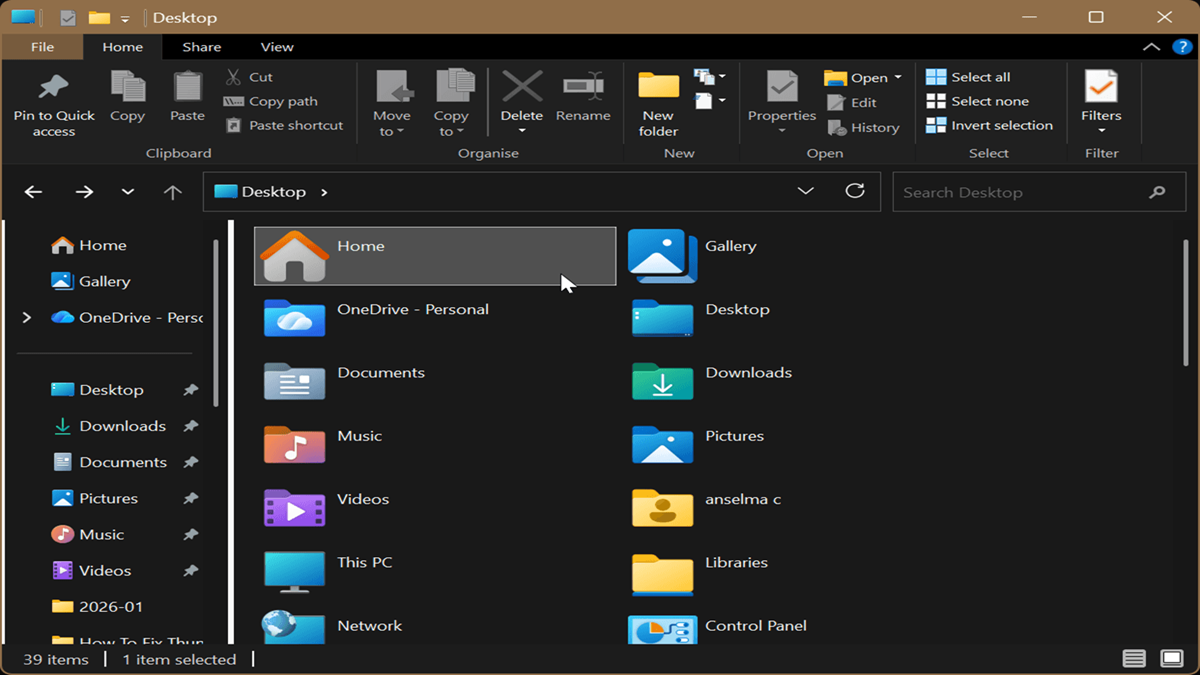
Task: Click the Rename icon
Action: pyautogui.click(x=583, y=86)
